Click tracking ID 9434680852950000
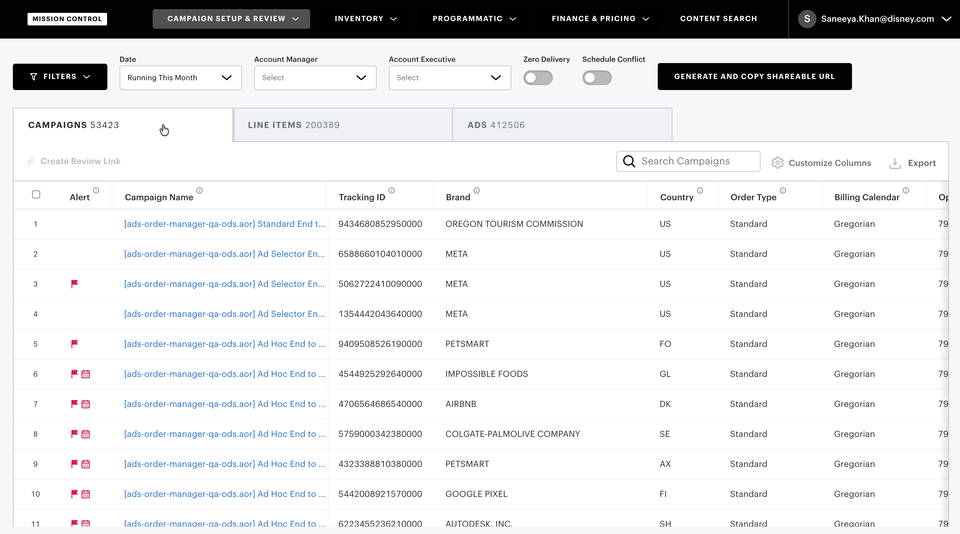960x534 pixels. tap(380, 224)
